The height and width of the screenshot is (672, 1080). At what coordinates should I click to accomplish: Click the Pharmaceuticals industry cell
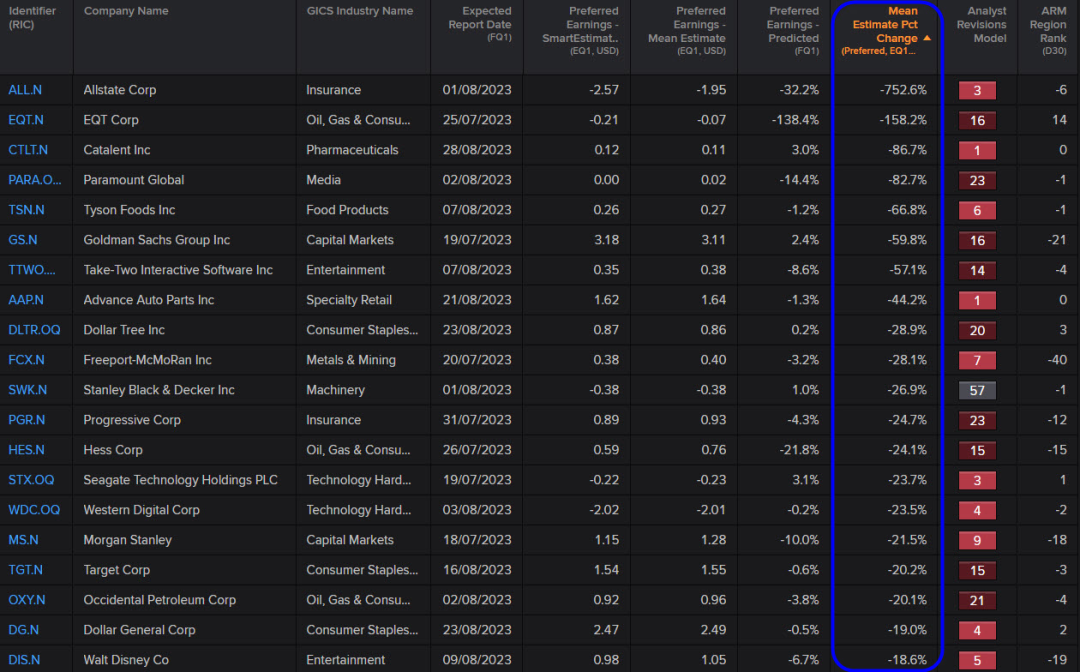pos(352,150)
